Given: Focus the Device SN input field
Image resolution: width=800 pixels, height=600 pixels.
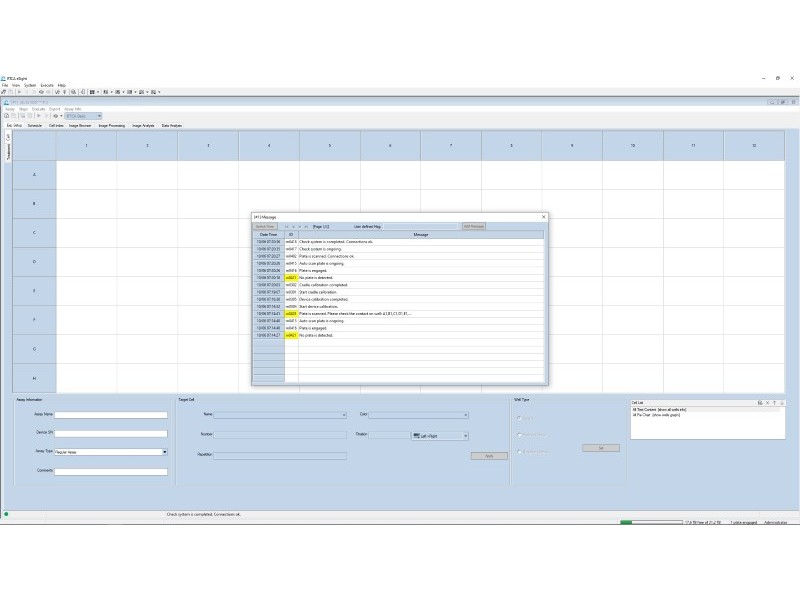Looking at the screenshot, I should (x=111, y=434).
